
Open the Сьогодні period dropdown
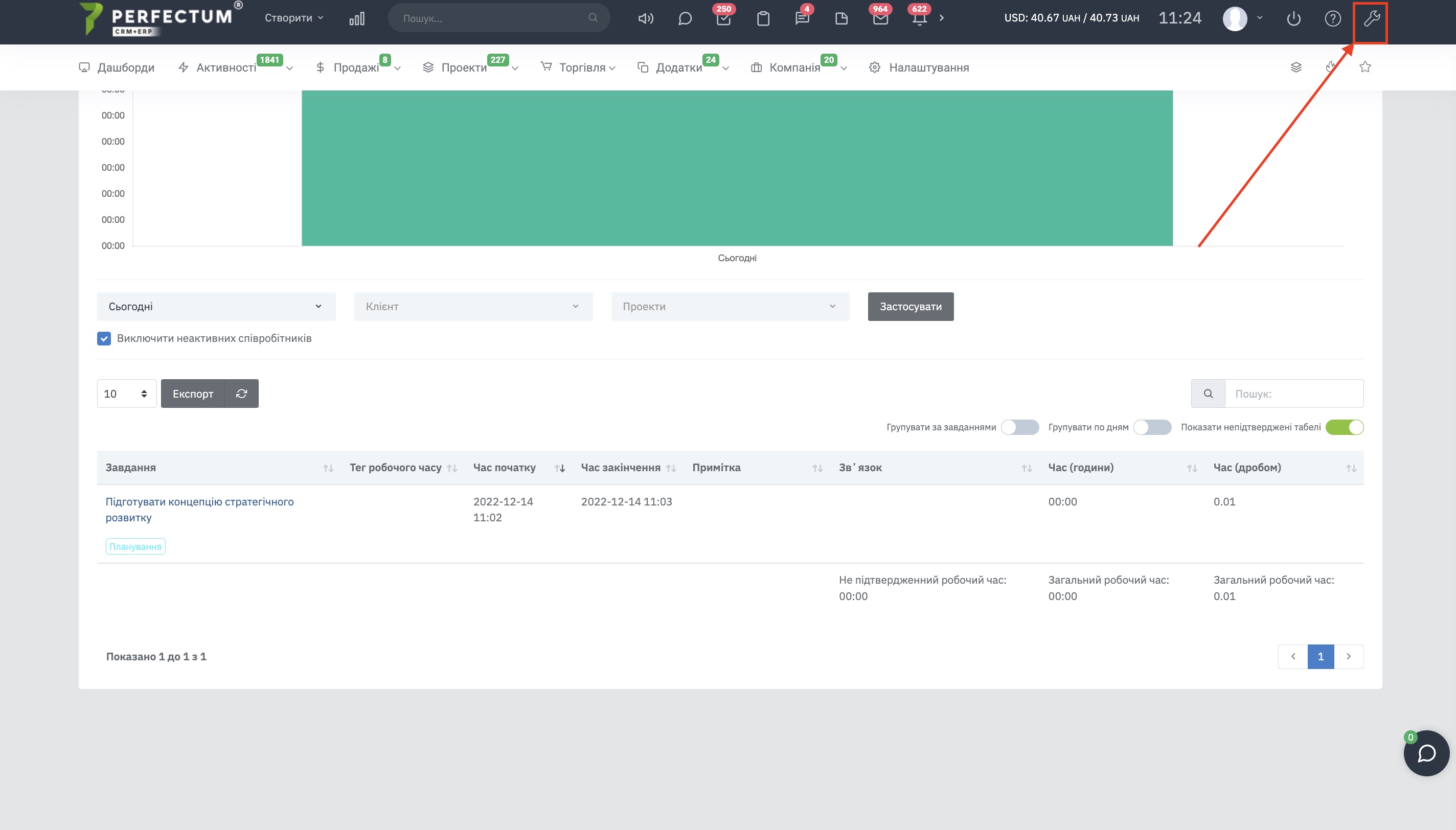point(216,307)
